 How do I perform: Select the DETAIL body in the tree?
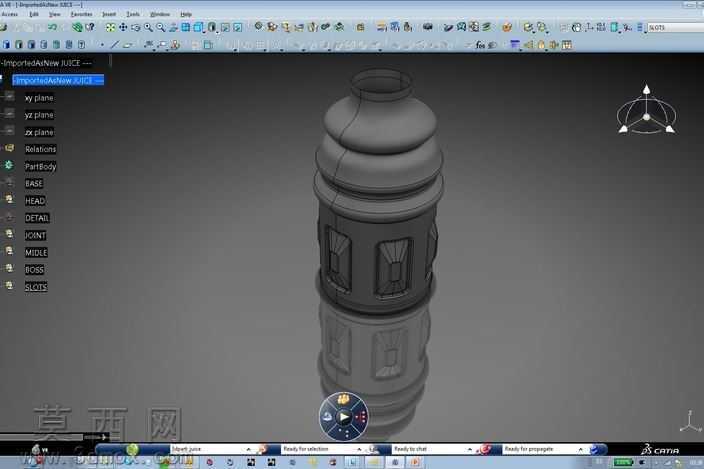pyautogui.click(x=37, y=218)
